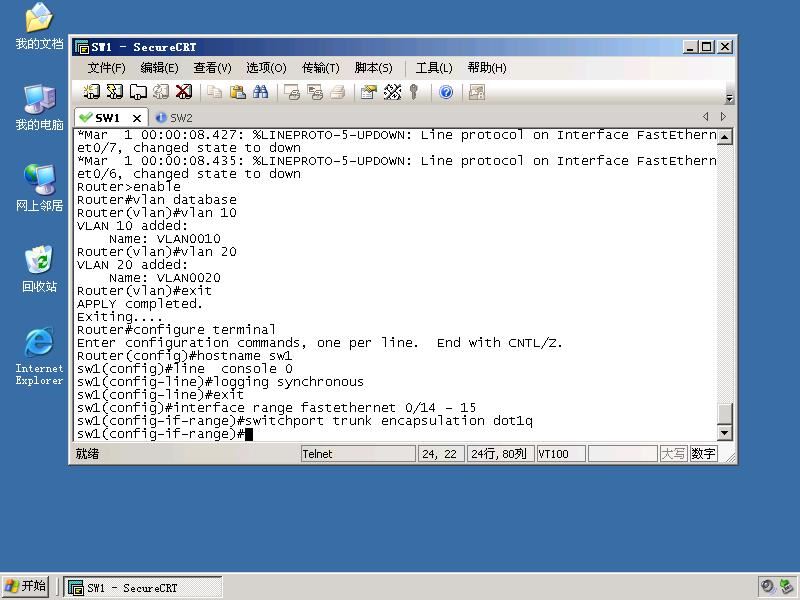
Task: Open the toolbar options chevron
Action: tap(729, 98)
